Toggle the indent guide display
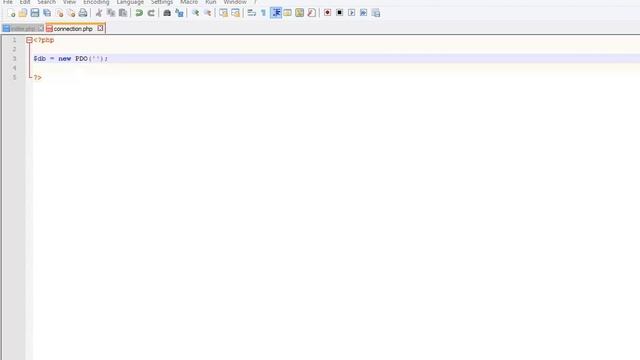640x360 pixels. [x=276, y=13]
